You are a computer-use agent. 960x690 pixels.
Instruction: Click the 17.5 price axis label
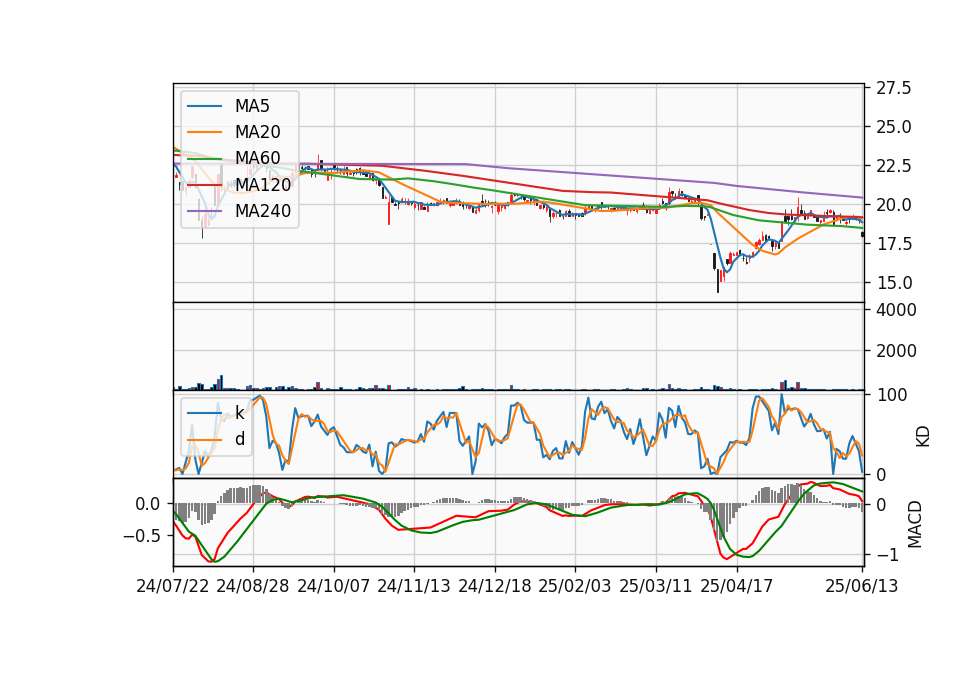[x=893, y=244]
